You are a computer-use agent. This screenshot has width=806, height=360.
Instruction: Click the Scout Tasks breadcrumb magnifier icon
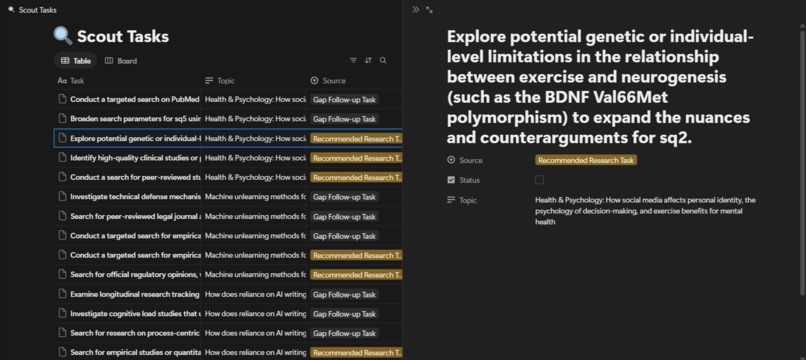tap(11, 10)
